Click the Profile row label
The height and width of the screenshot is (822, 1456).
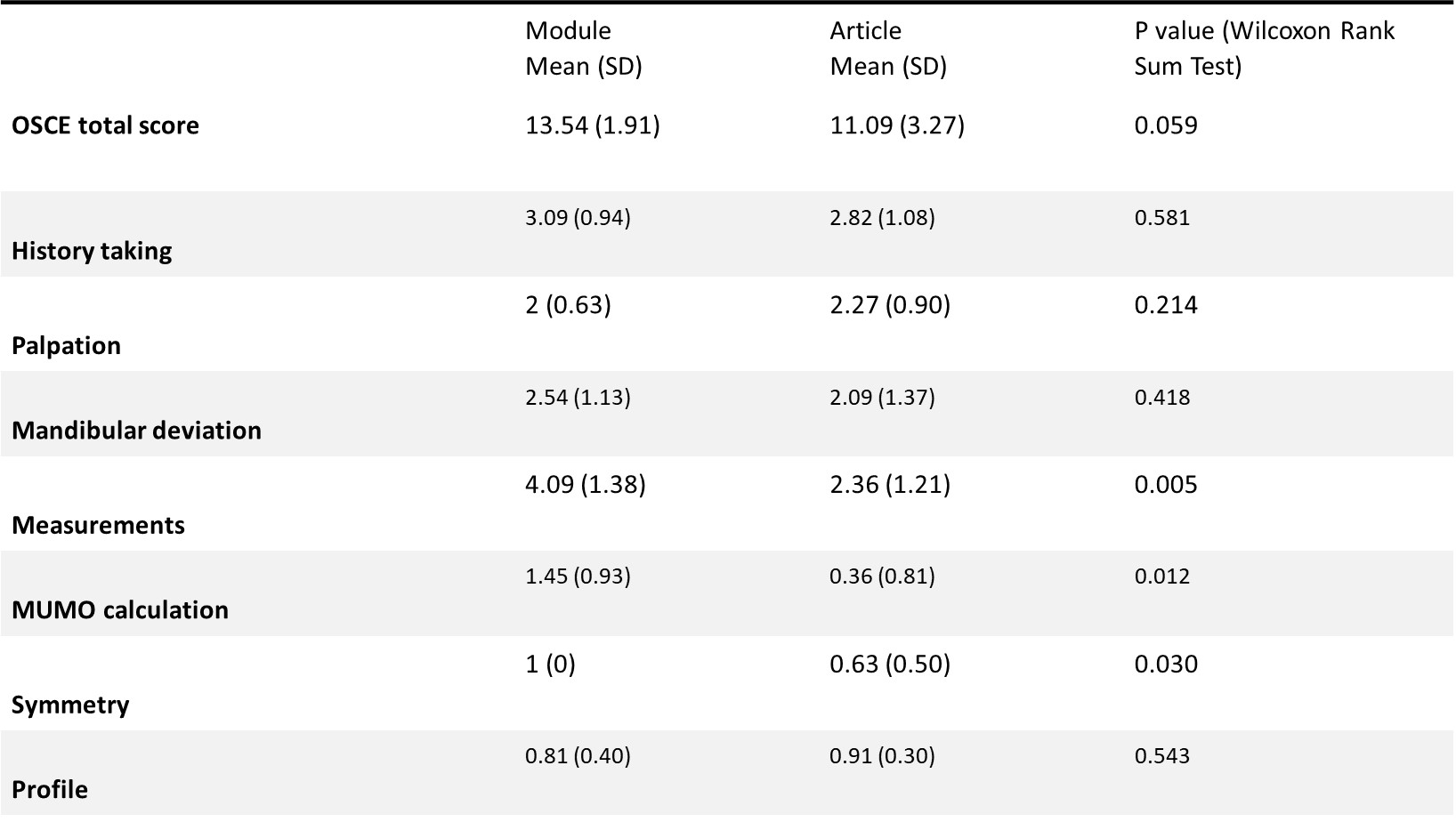pos(50,790)
